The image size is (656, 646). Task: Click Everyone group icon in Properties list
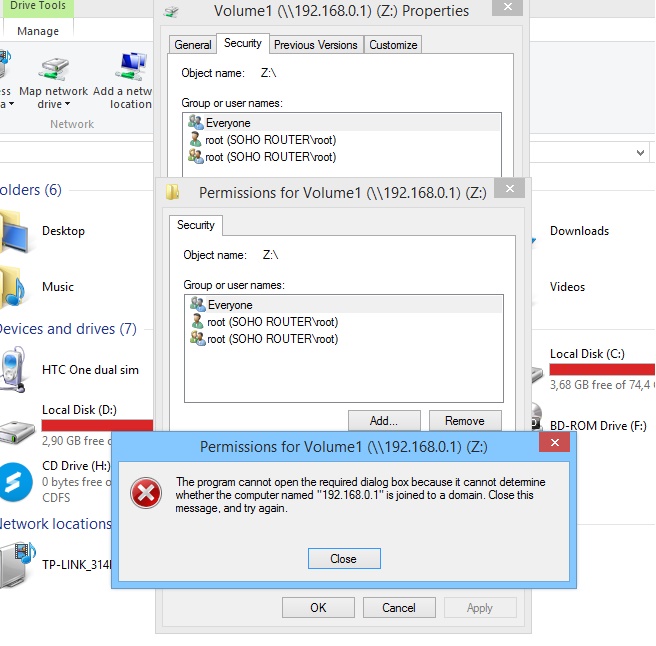[195, 122]
